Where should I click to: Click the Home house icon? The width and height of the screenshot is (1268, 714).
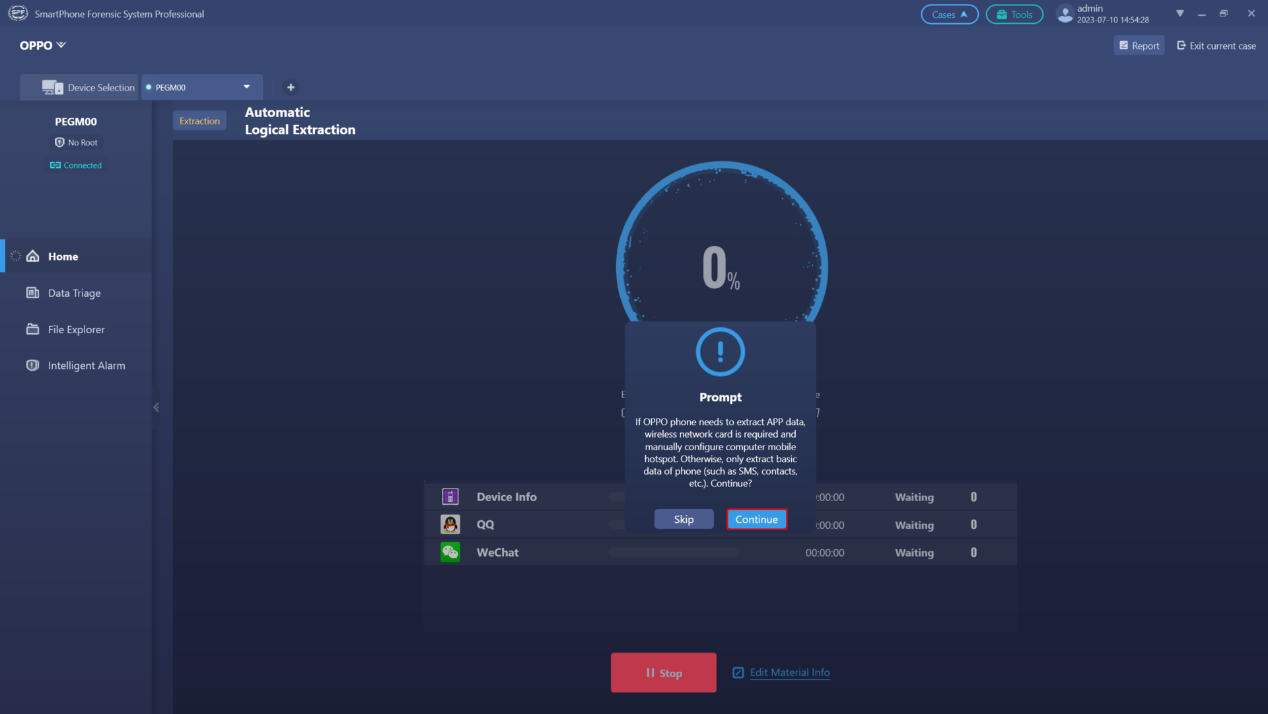[x=33, y=257]
